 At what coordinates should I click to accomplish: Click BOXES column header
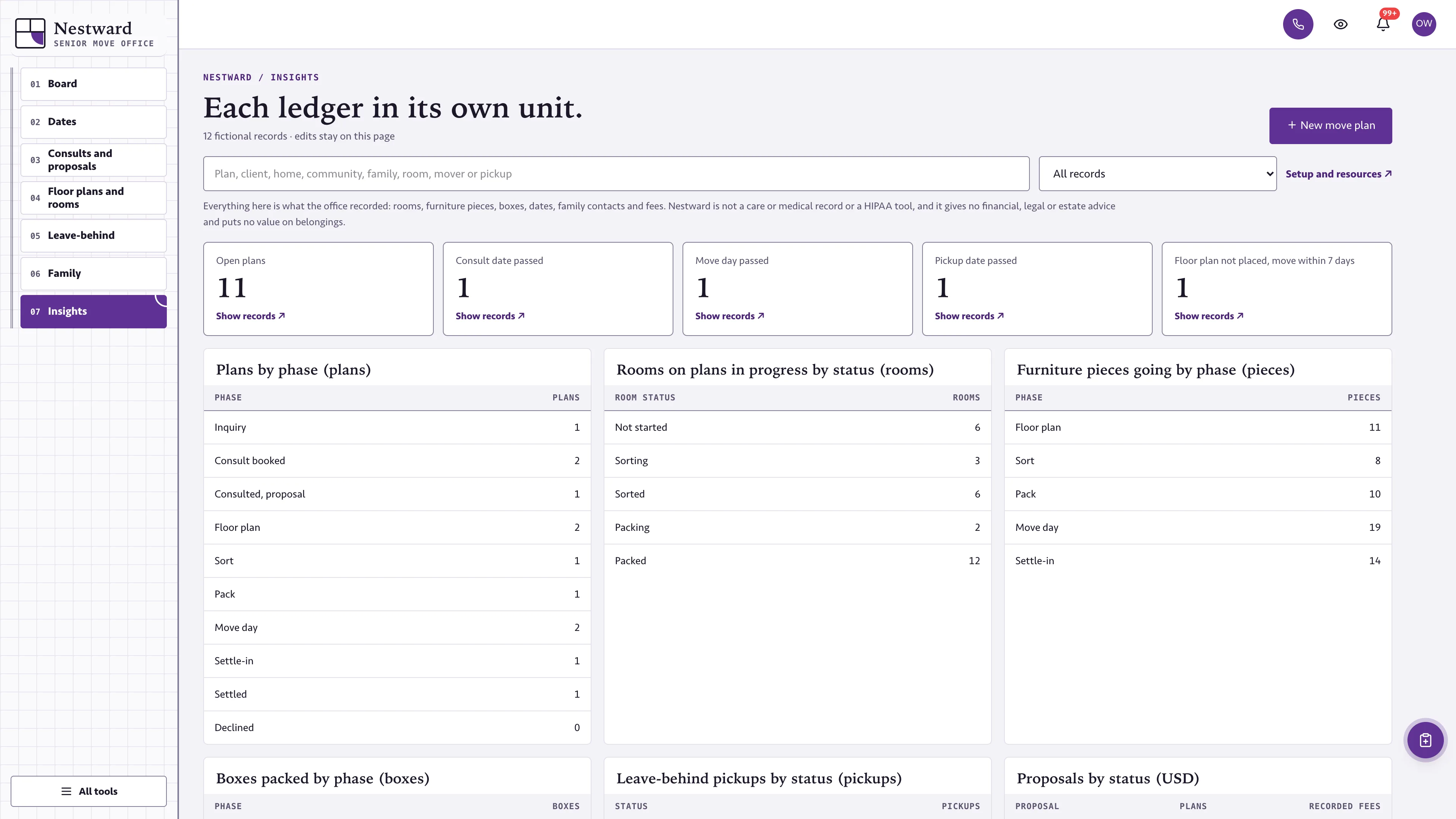(x=566, y=806)
